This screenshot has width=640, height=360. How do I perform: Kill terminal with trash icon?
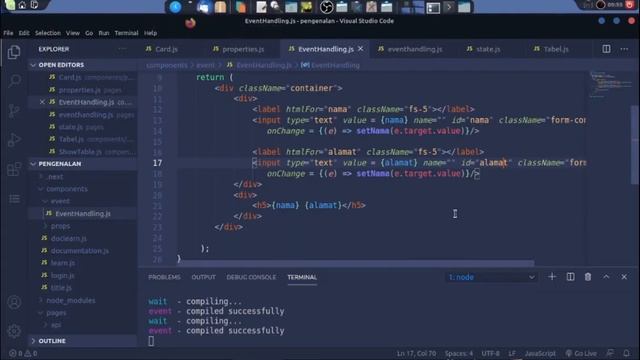click(588, 277)
